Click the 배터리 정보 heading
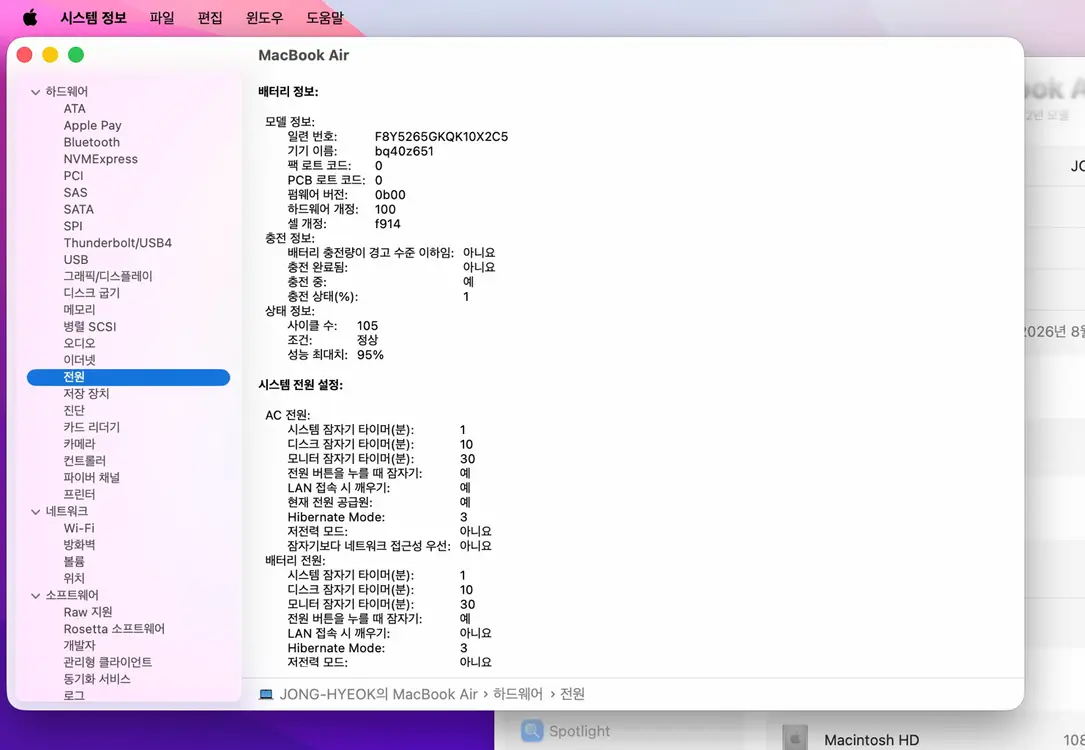This screenshot has width=1085, height=750. click(289, 91)
